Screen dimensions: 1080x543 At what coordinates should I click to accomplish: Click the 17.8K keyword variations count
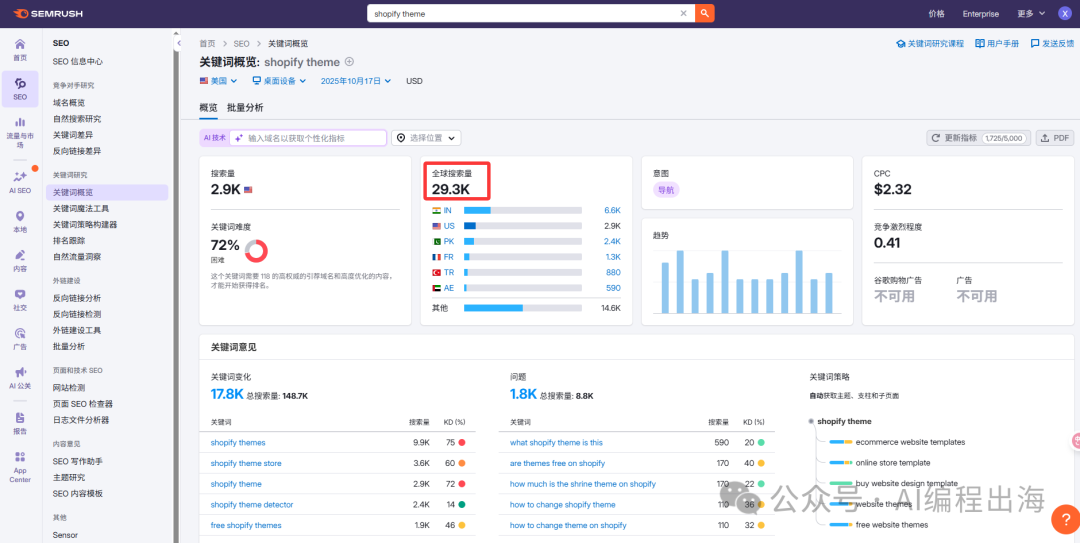pyautogui.click(x=227, y=394)
